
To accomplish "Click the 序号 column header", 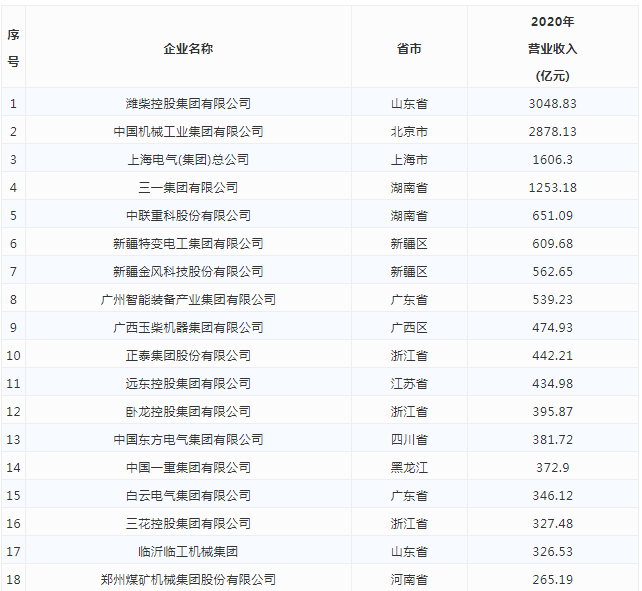I will click(x=14, y=48).
